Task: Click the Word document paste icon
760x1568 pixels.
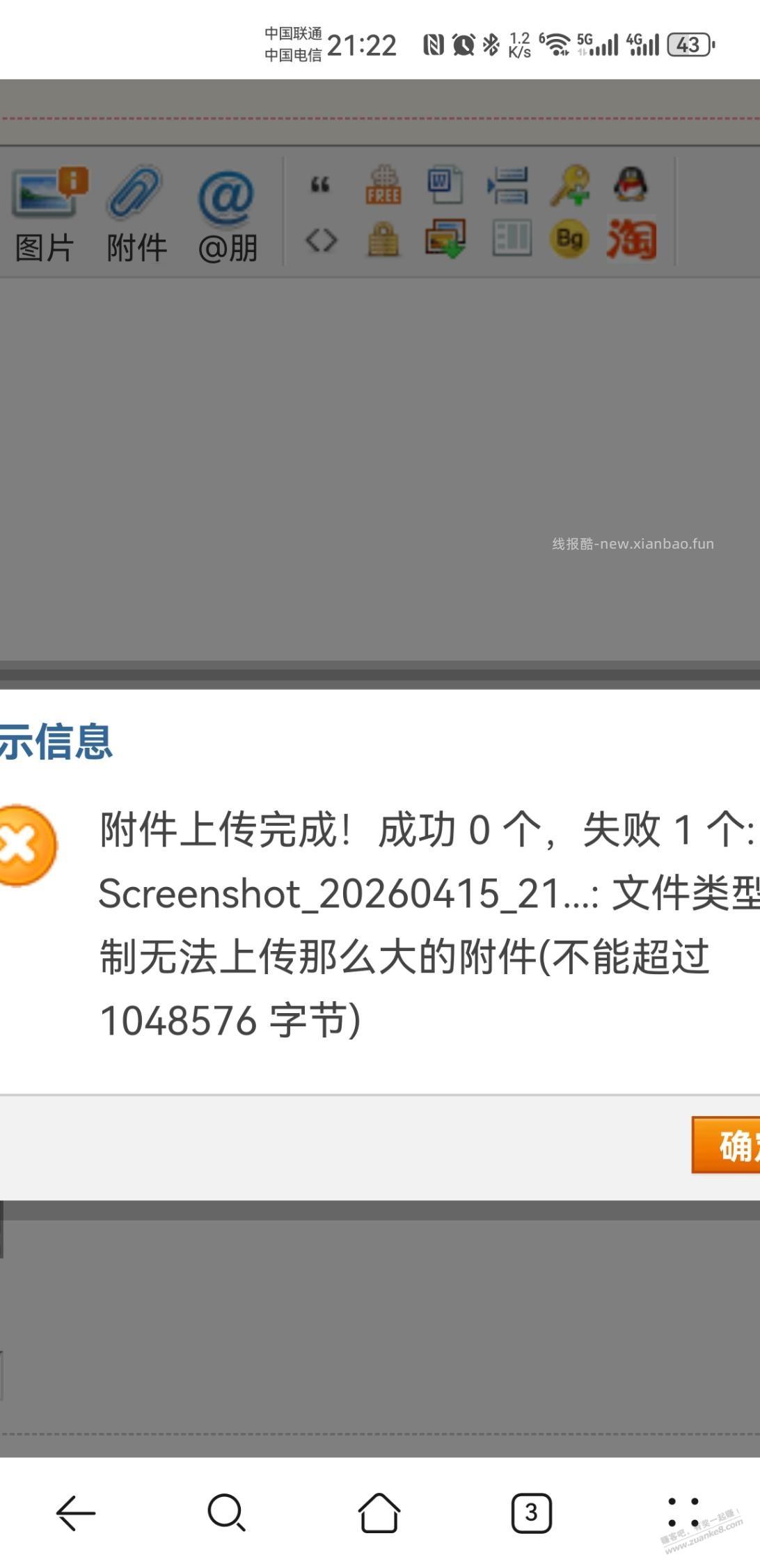Action: click(445, 185)
